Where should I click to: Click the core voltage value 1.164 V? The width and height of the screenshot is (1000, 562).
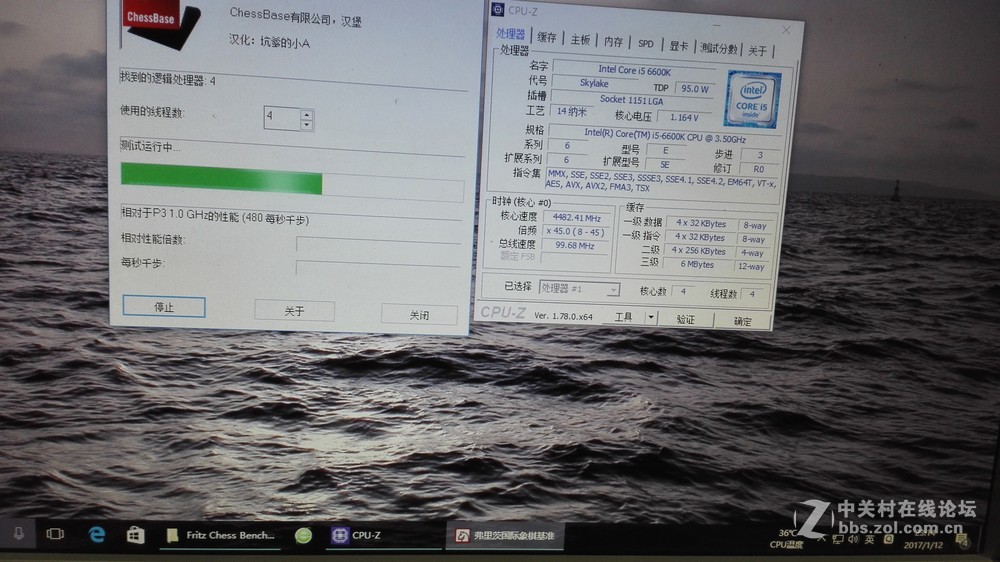[x=684, y=117]
